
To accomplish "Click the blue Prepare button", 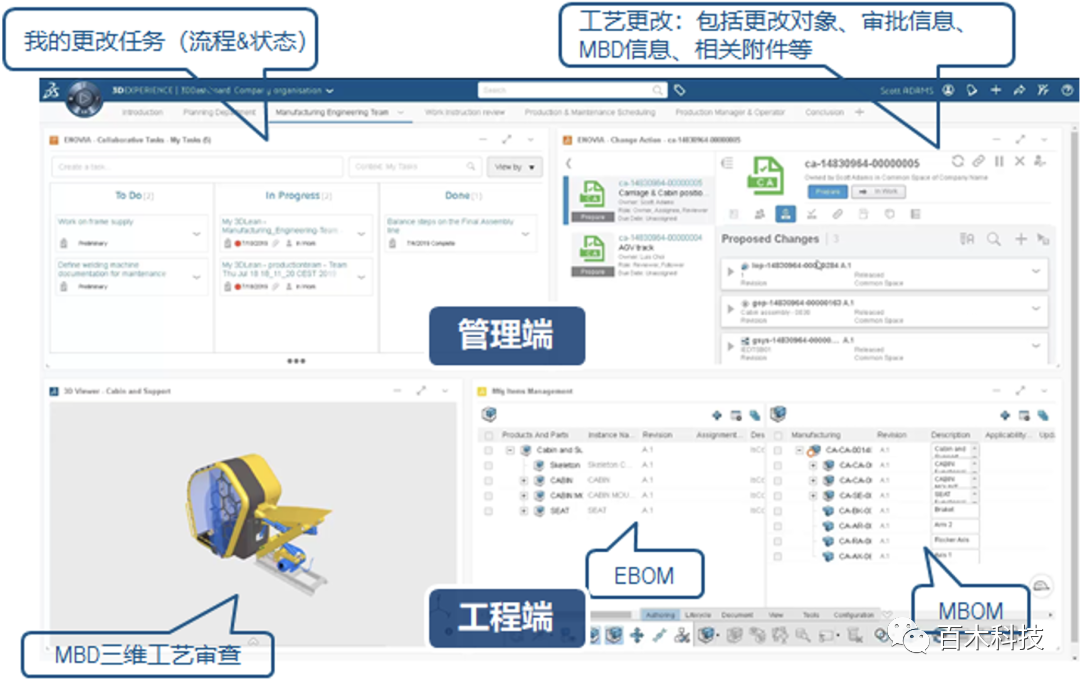I will 826,190.
